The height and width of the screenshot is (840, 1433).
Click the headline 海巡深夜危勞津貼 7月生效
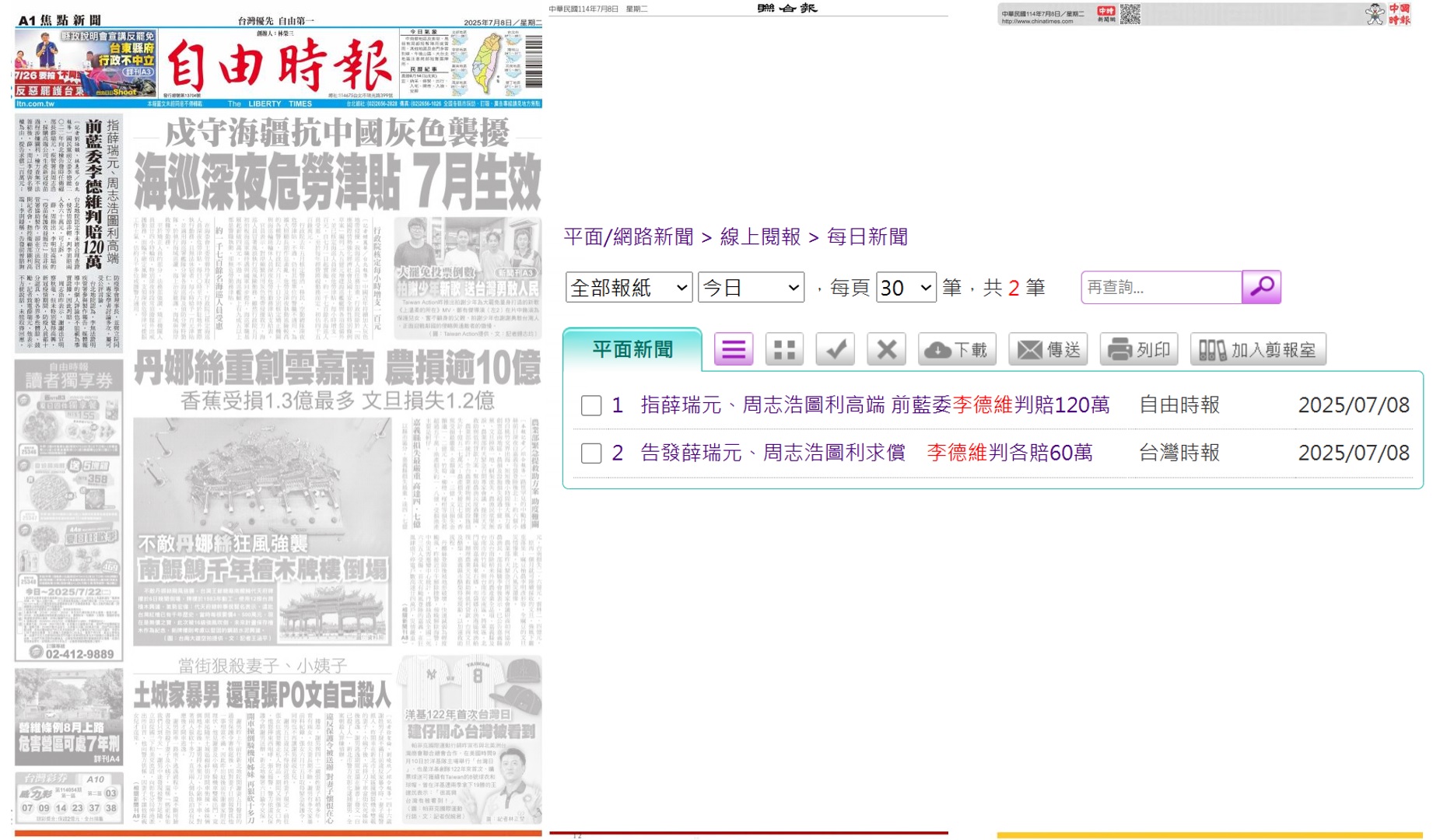pos(338,181)
